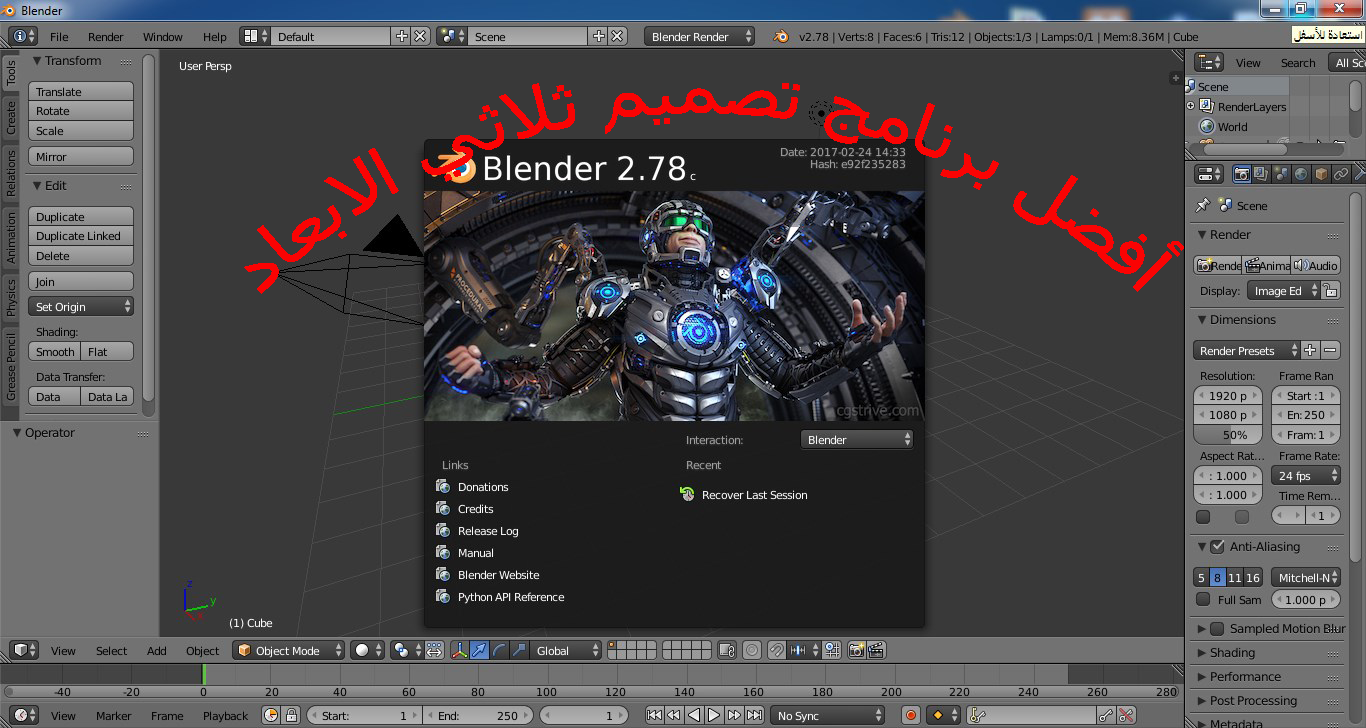
Task: Open the No Sync dropdown
Action: pos(828,715)
